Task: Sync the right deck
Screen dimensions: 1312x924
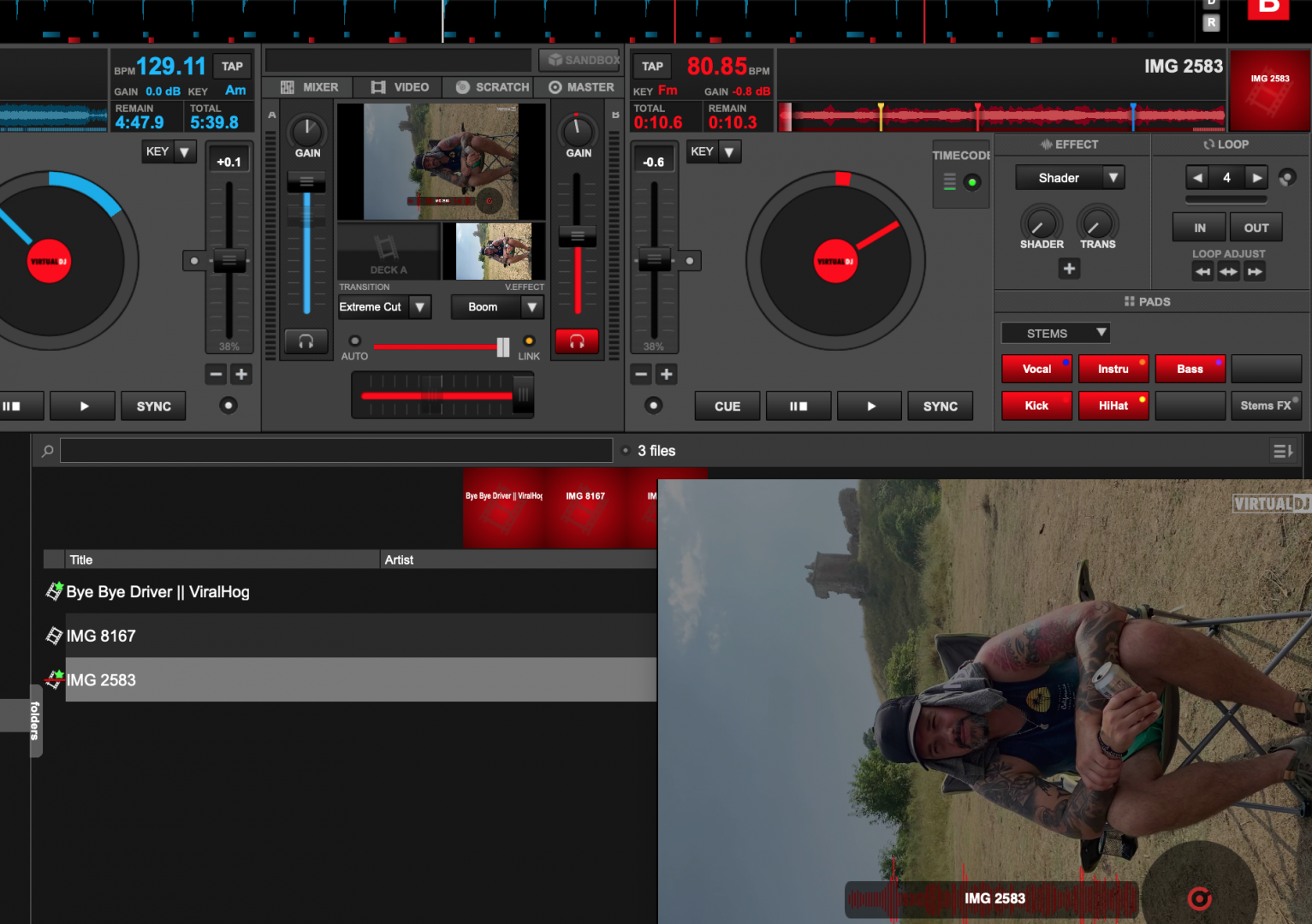Action: pos(941,406)
